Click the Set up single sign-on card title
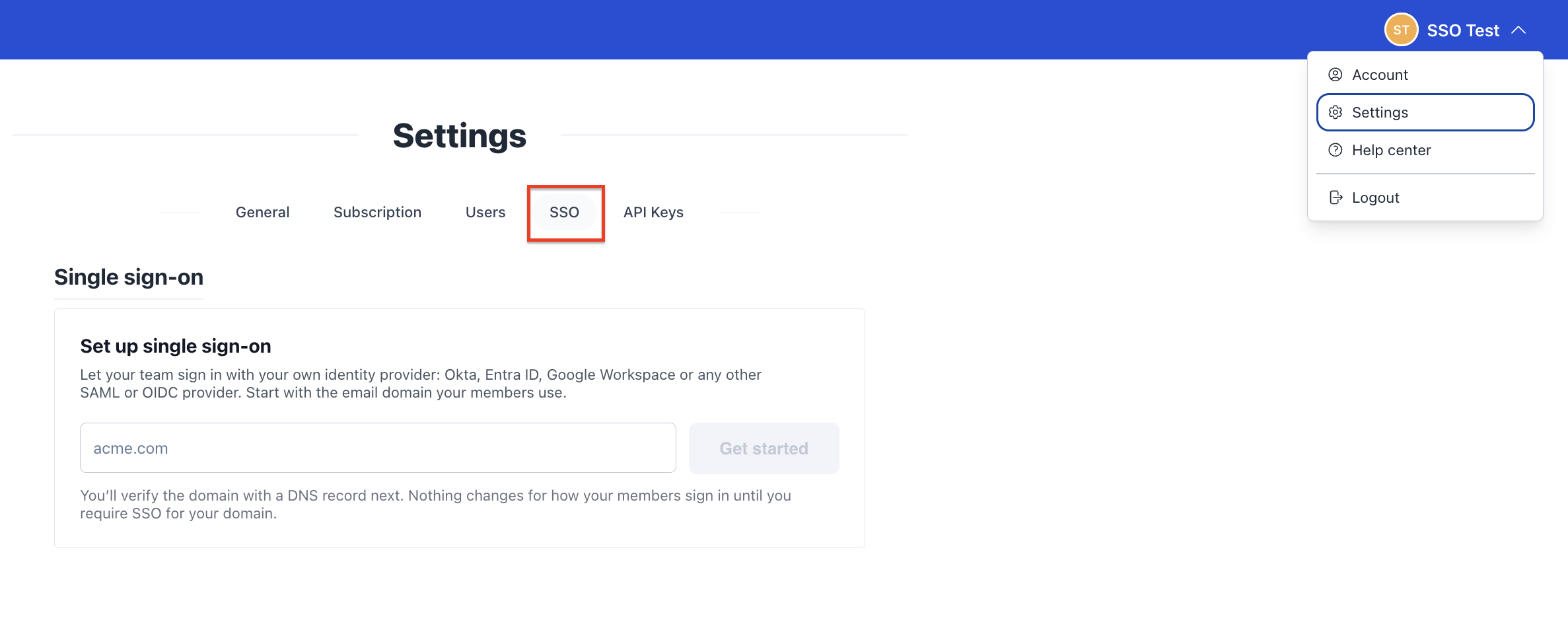The height and width of the screenshot is (634, 1568). coord(176,346)
